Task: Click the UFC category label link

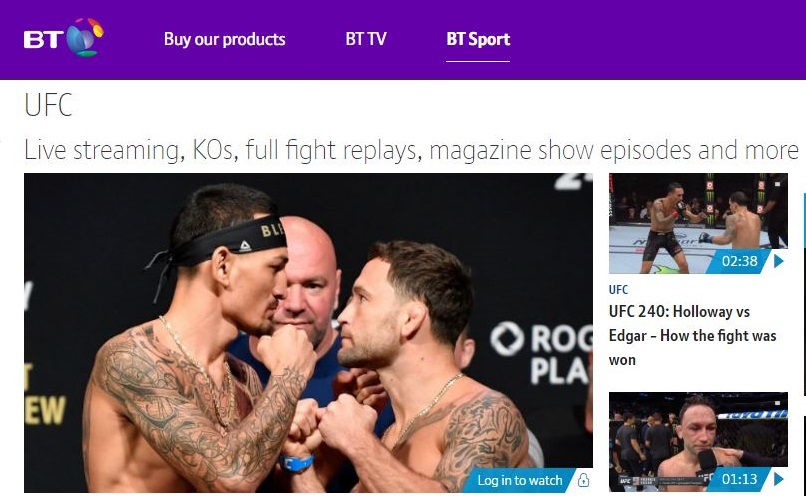Action: click(x=618, y=289)
